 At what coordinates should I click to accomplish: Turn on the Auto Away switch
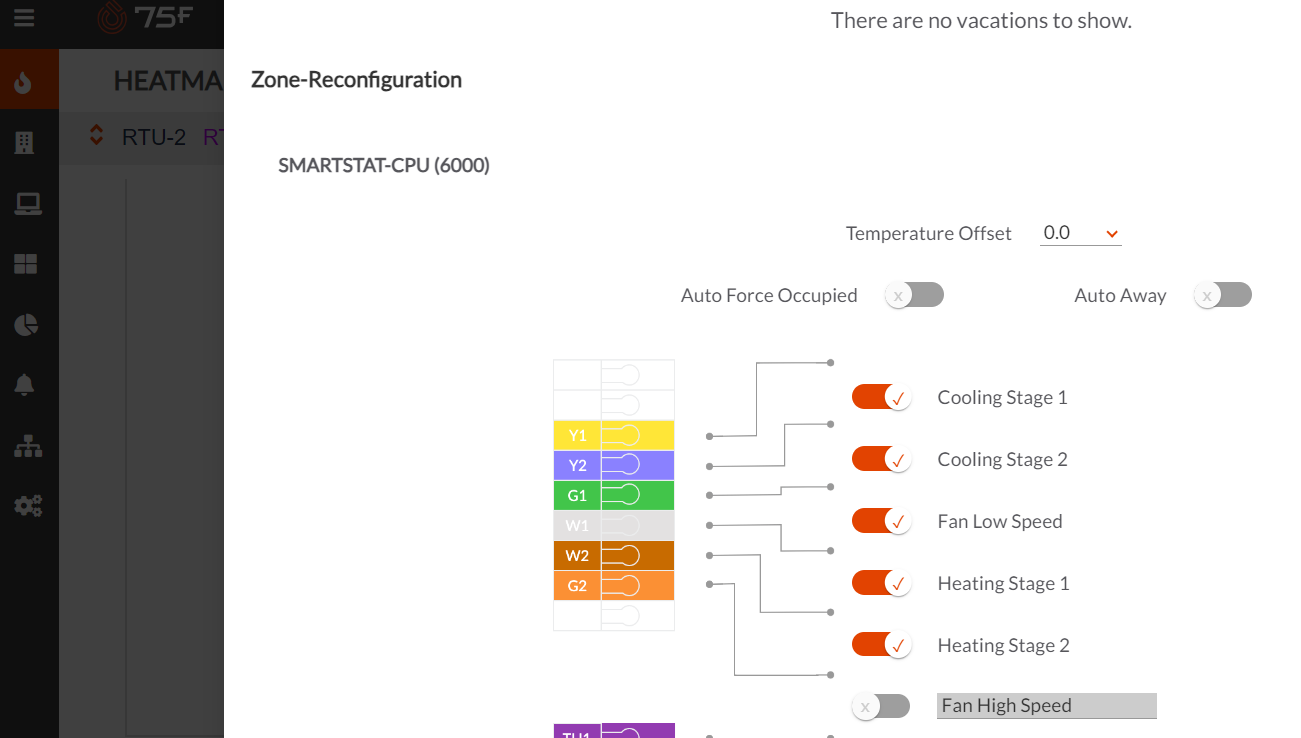pos(1222,294)
